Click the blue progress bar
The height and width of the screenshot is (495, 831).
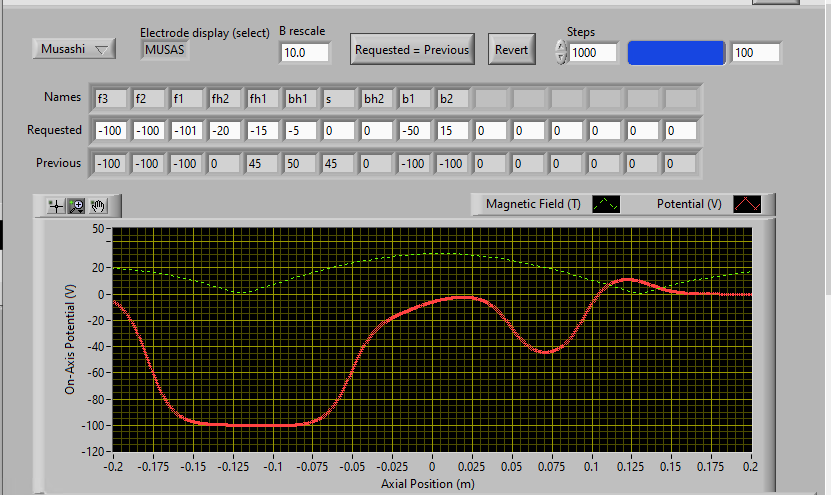pyautogui.click(x=676, y=53)
